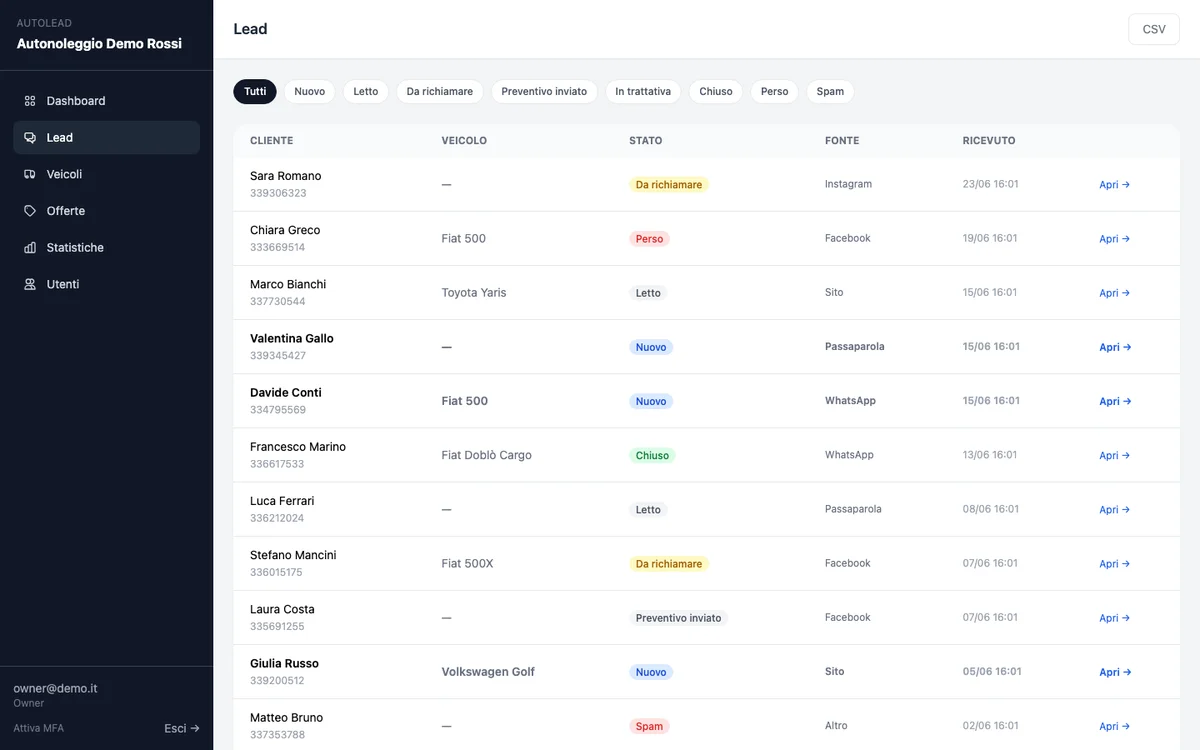Open Matteo Bruno's lead via Apri

[x=1114, y=726]
